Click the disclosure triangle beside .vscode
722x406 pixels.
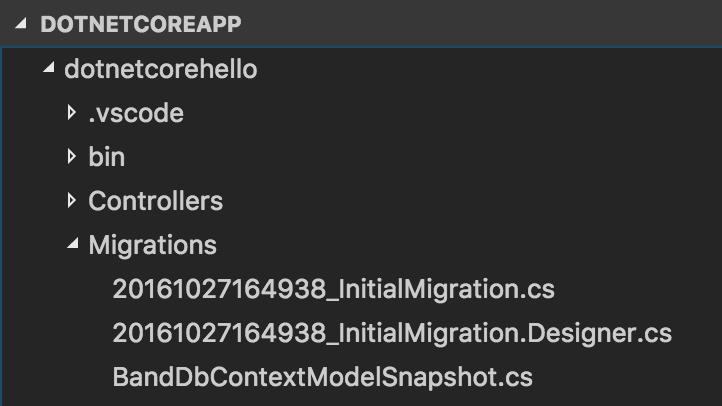pos(71,113)
